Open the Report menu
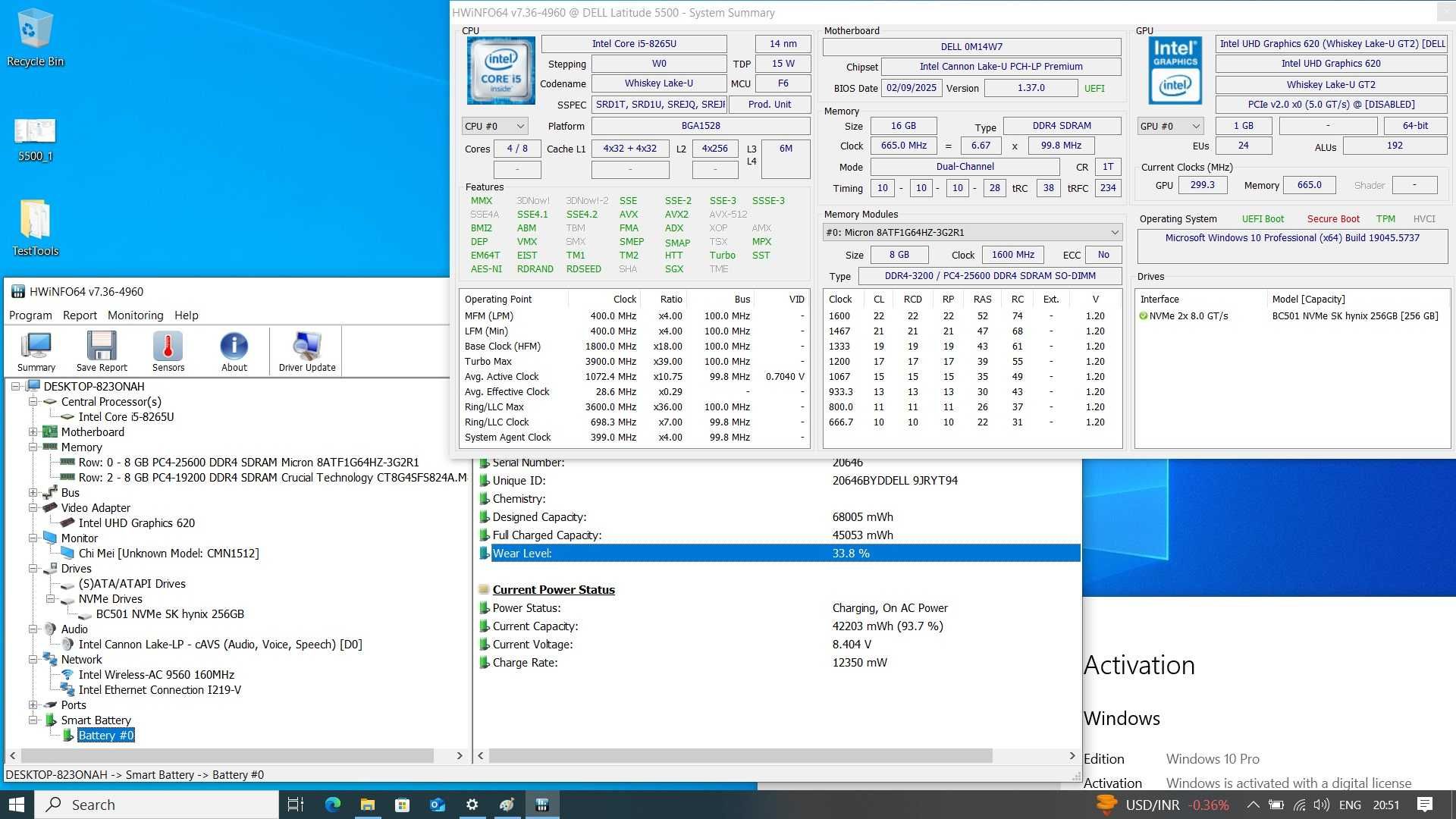Viewport: 1456px width, 819px height. (80, 315)
